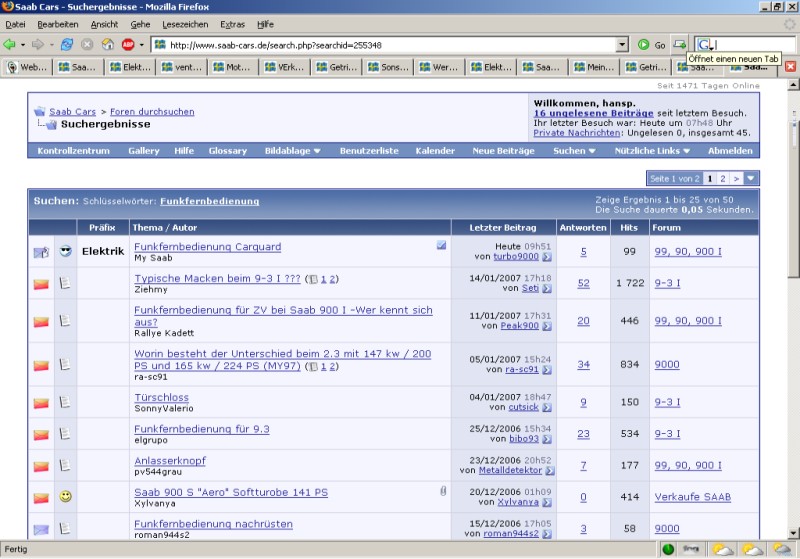Jump to last post by ra-sc91
Viewport: 800px width, 559px height.
coord(547,370)
